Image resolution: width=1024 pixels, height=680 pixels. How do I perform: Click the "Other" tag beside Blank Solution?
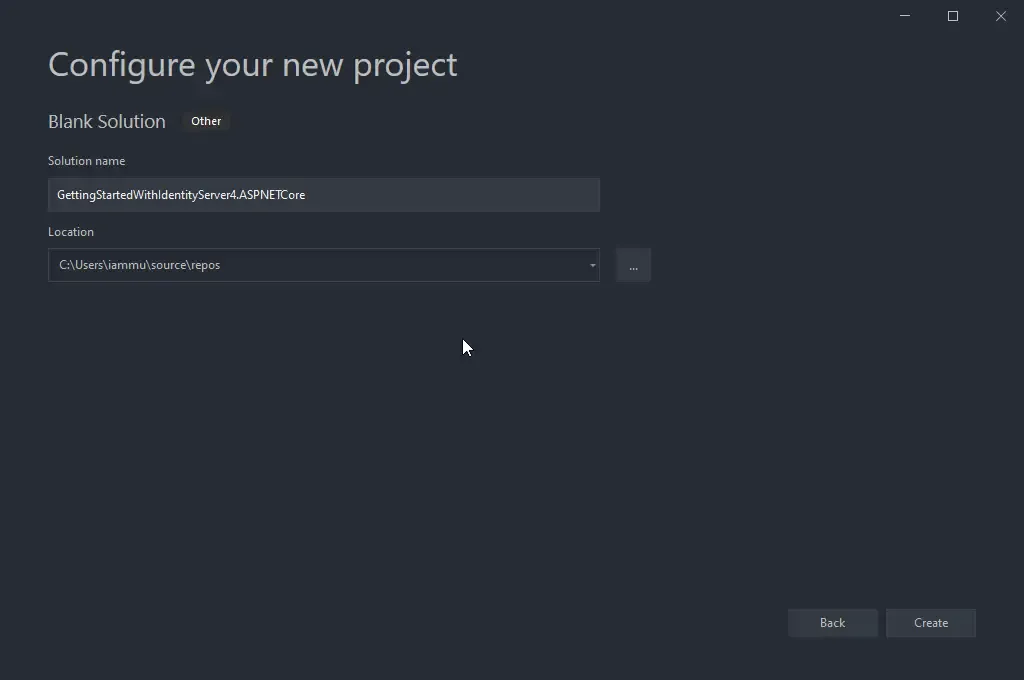pyautogui.click(x=206, y=121)
